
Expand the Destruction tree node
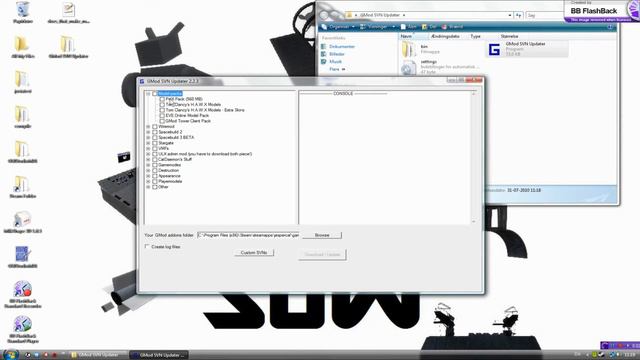148,171
